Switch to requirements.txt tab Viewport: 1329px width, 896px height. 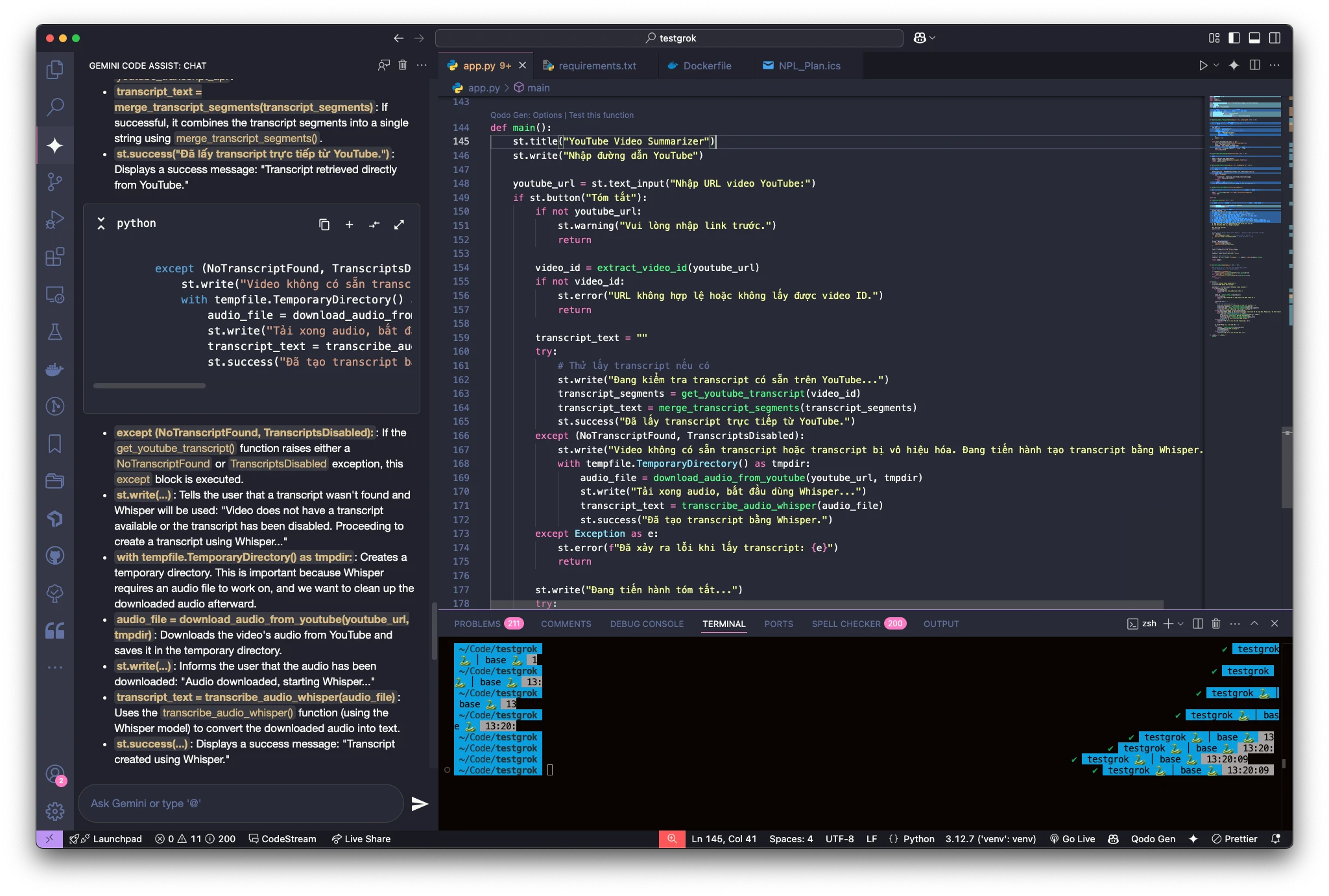click(x=597, y=65)
